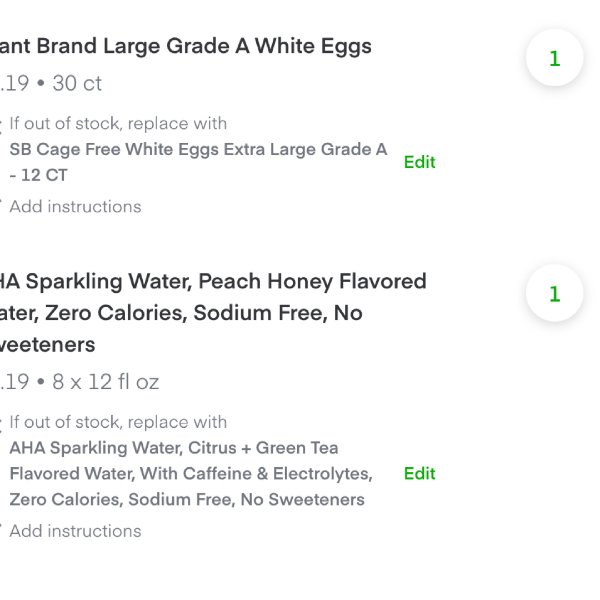Click the eggs price ending in .19
The width and height of the screenshot is (600, 600).
pyautogui.click(x=15, y=83)
